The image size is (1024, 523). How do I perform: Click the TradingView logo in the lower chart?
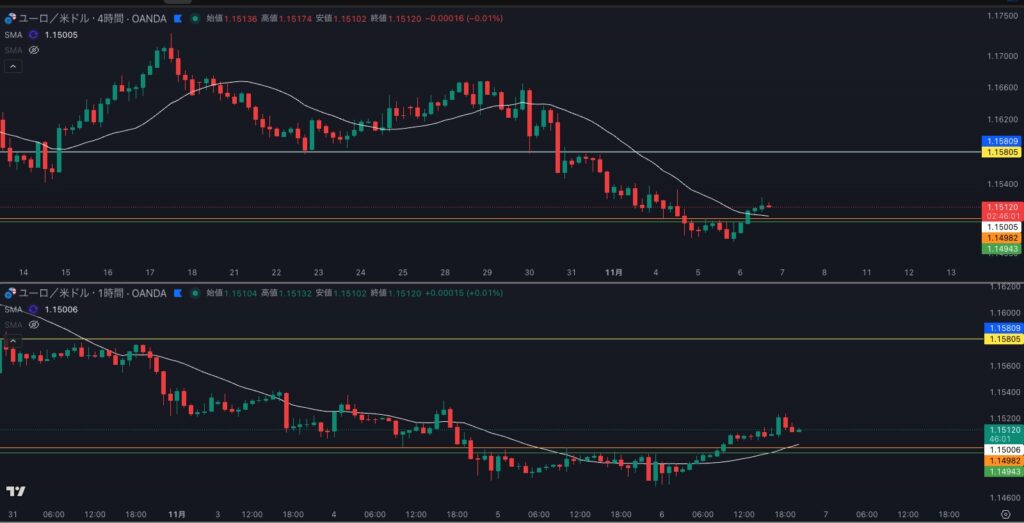(15, 491)
